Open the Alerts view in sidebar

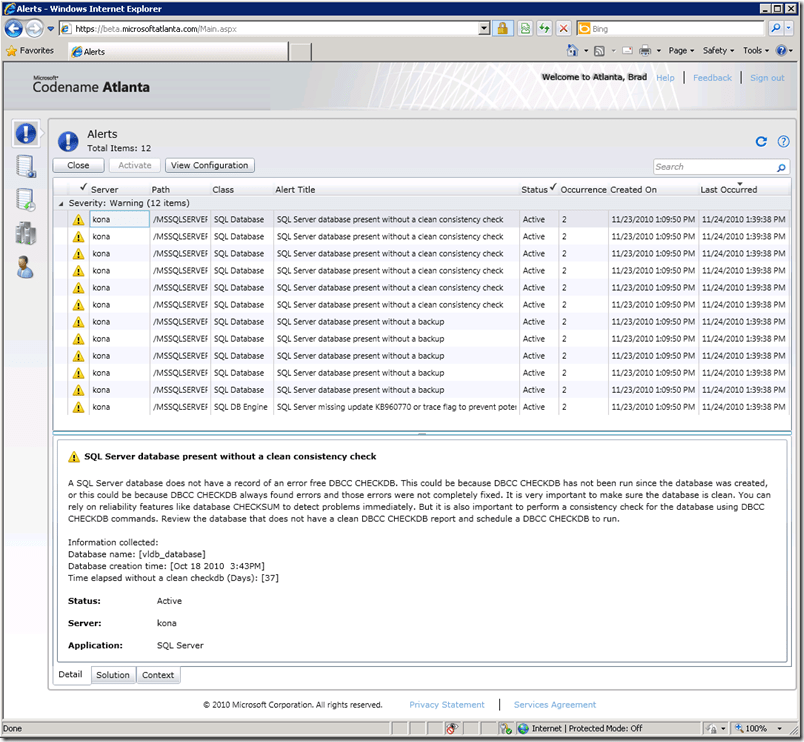26,133
